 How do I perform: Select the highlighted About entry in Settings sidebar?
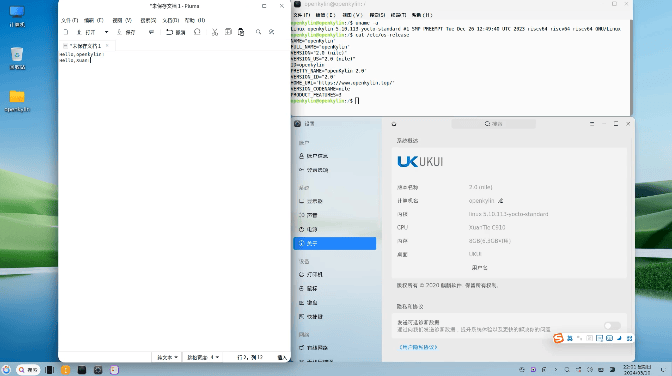(x=335, y=243)
